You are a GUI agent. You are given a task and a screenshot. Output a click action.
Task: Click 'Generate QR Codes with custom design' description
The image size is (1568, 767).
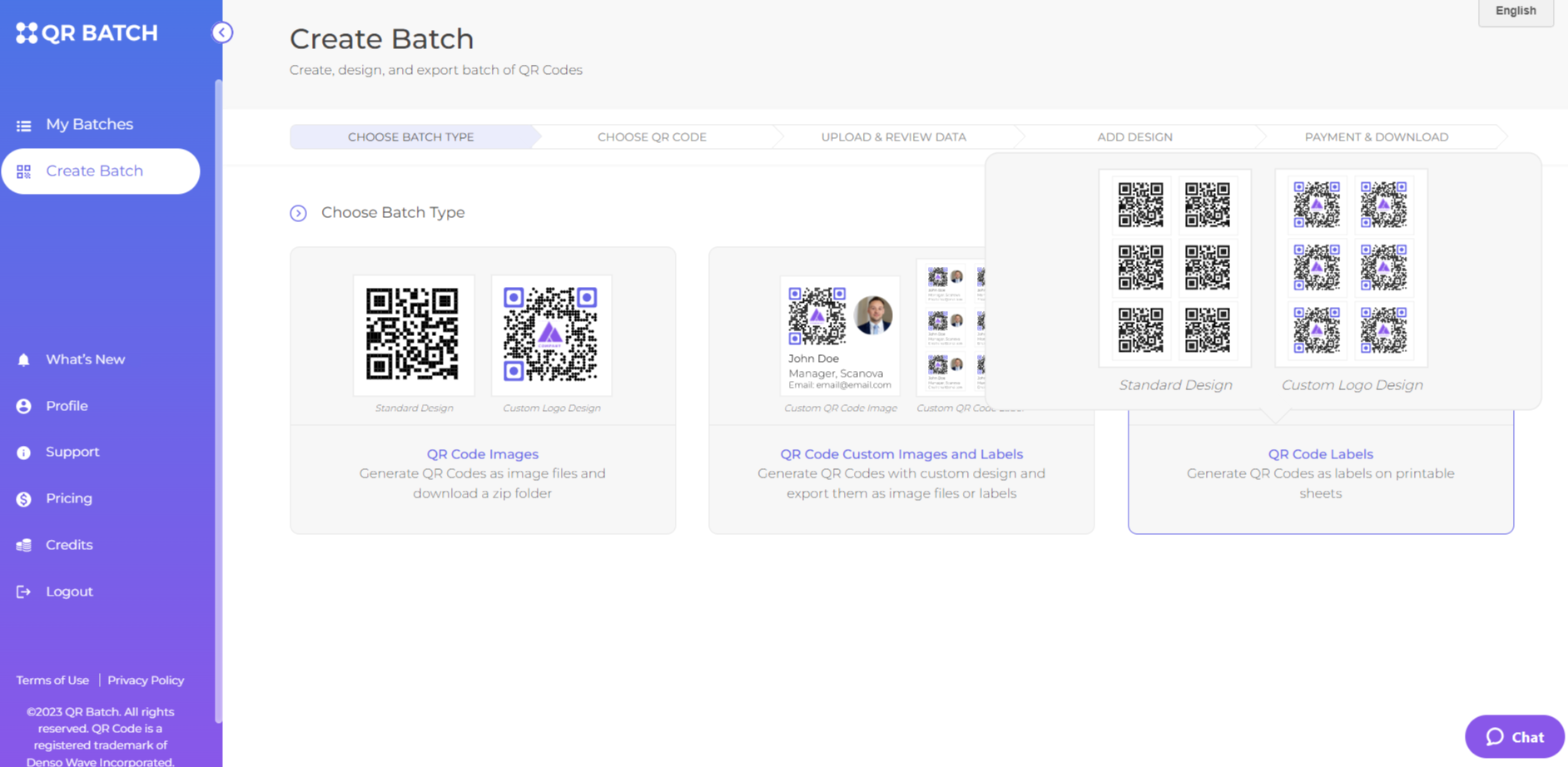click(x=901, y=483)
